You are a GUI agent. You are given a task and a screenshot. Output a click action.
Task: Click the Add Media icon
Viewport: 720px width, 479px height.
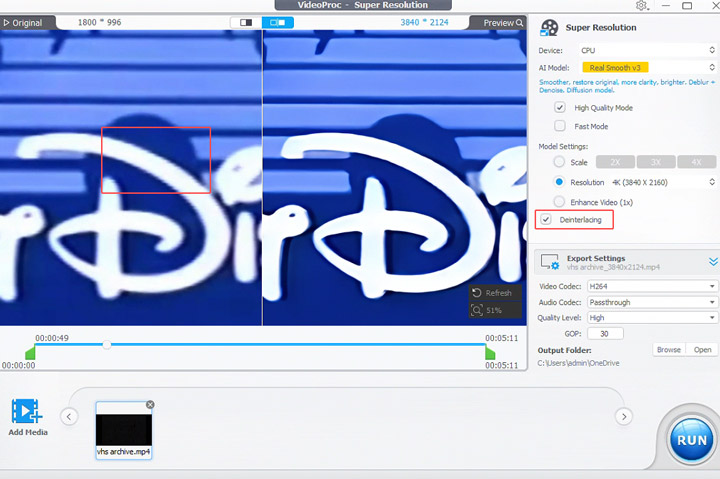click(27, 411)
